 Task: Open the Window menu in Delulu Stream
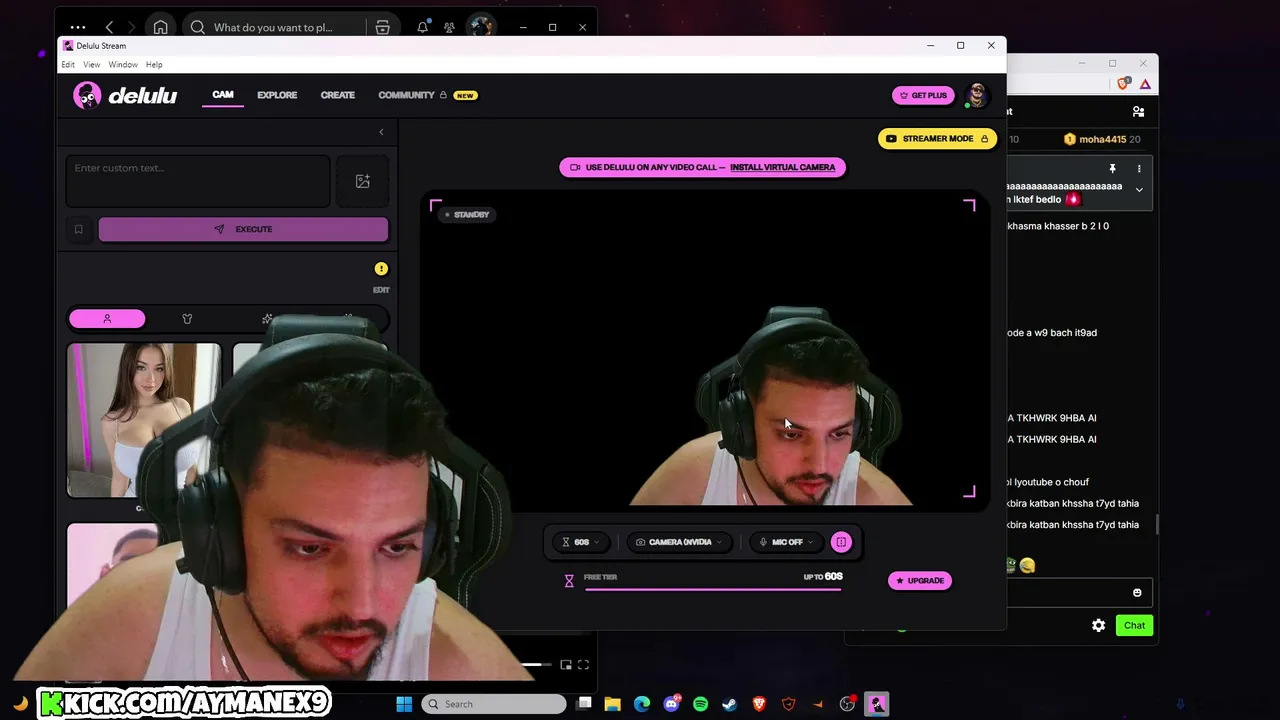point(123,64)
